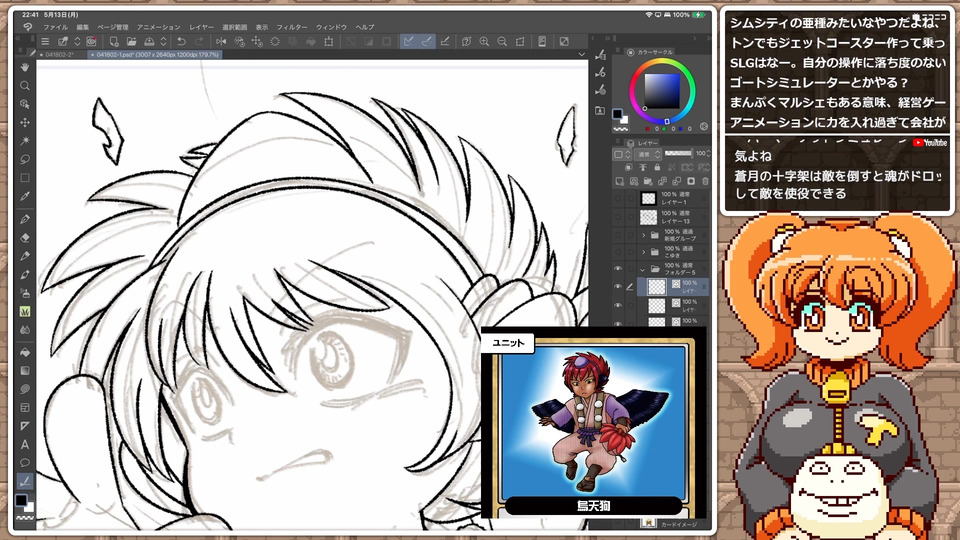Viewport: 960px width, 540px height.
Task: Select the Move layer tool
Action: pos(24,122)
